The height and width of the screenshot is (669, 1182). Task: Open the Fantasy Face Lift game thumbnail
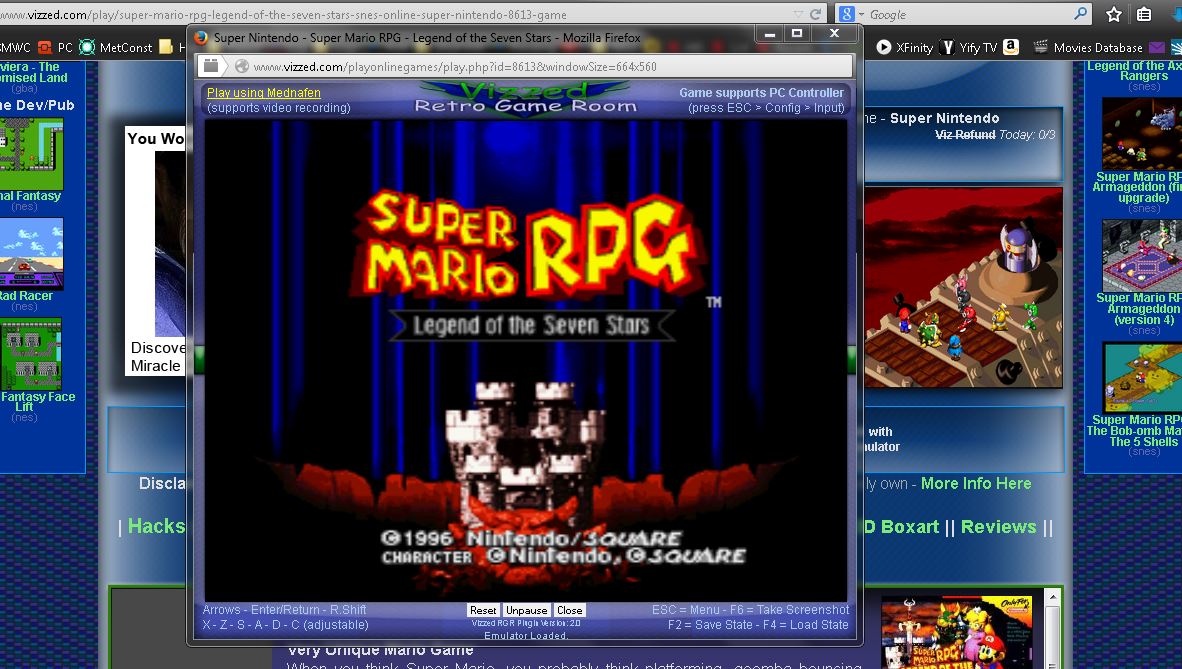pyautogui.click(x=30, y=353)
